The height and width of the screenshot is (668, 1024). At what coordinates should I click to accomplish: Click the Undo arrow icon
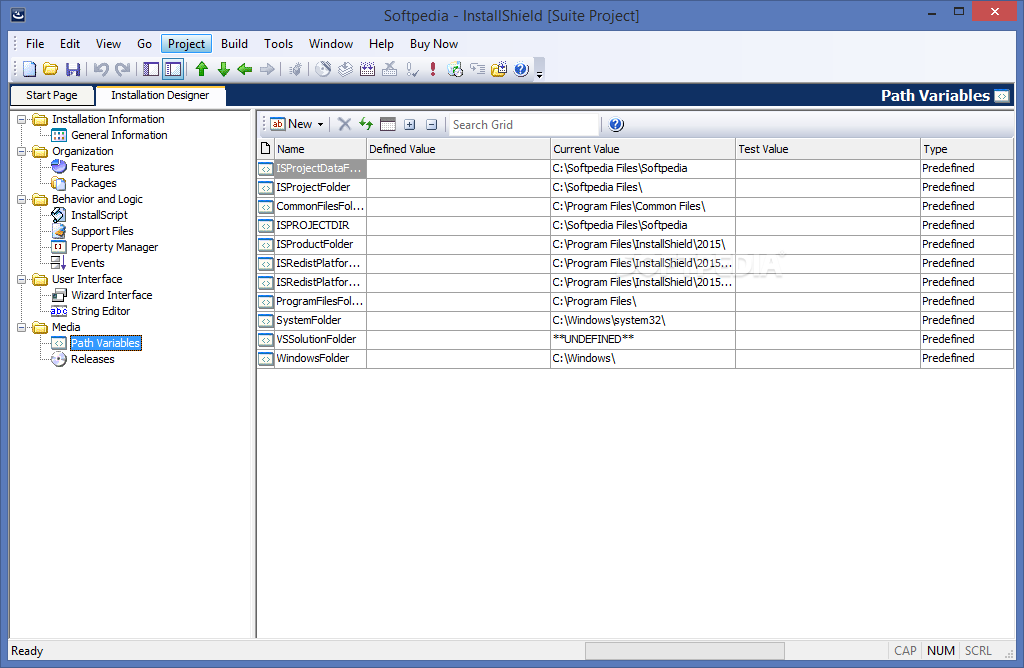click(x=101, y=69)
